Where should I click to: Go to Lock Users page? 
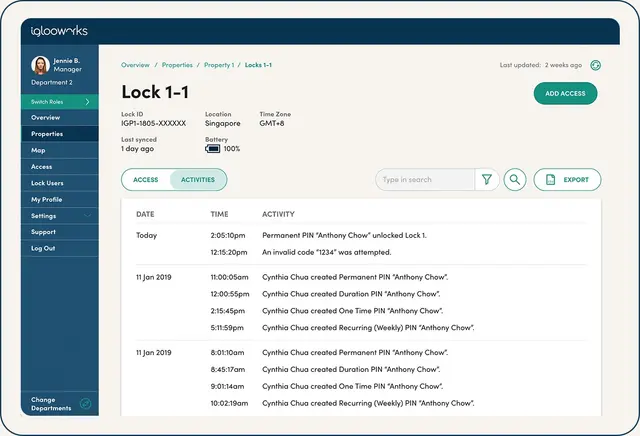47,183
